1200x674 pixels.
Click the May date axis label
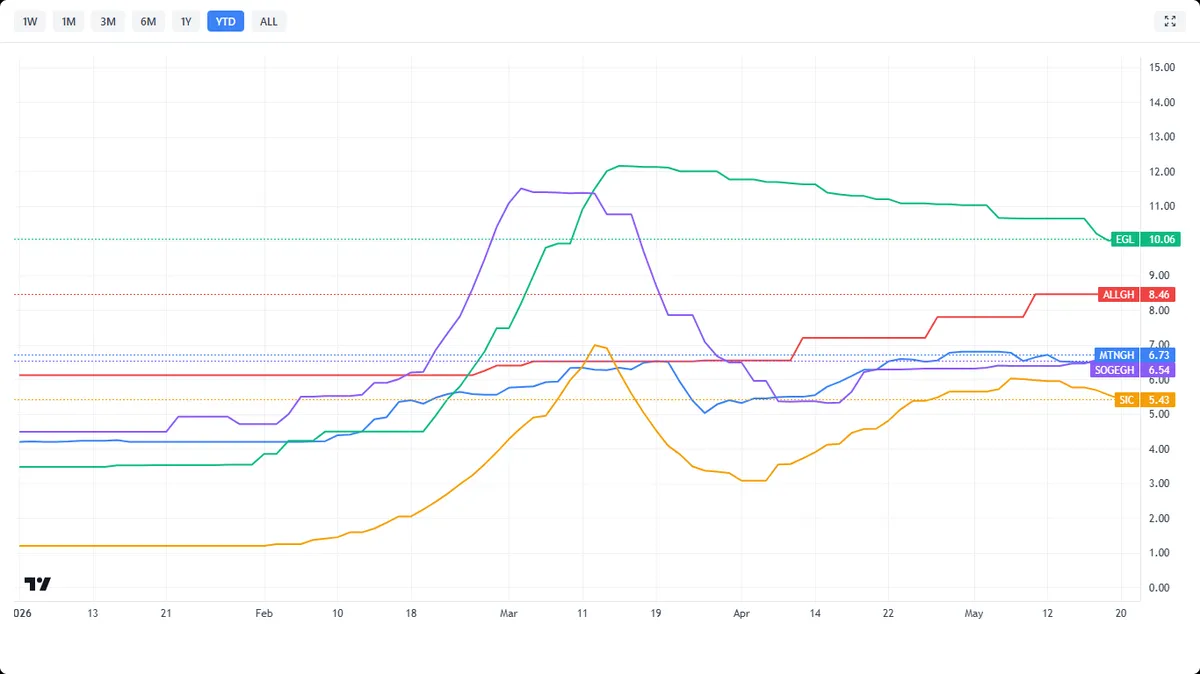973,611
